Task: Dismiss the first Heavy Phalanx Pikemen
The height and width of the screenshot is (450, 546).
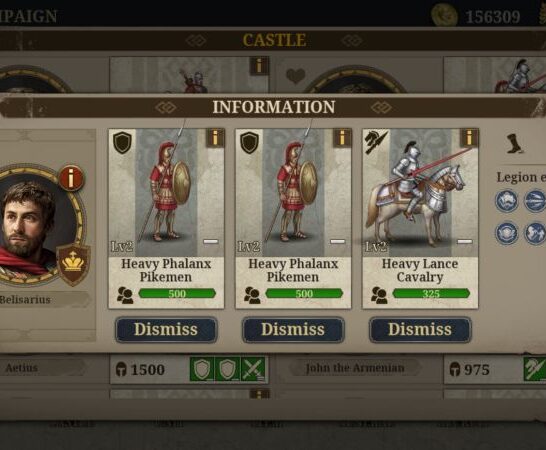Action: click(x=166, y=329)
